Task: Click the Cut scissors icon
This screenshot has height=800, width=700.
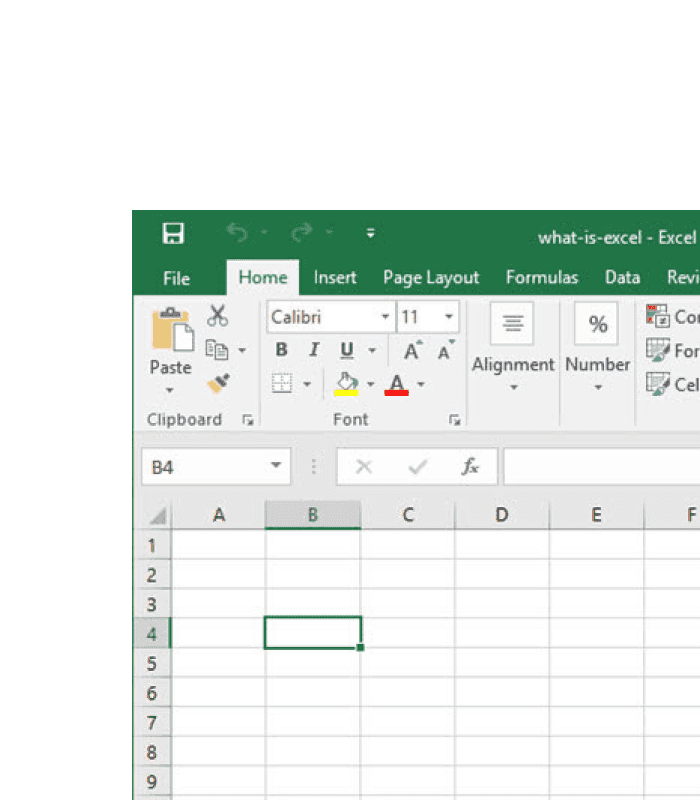Action: tap(217, 316)
